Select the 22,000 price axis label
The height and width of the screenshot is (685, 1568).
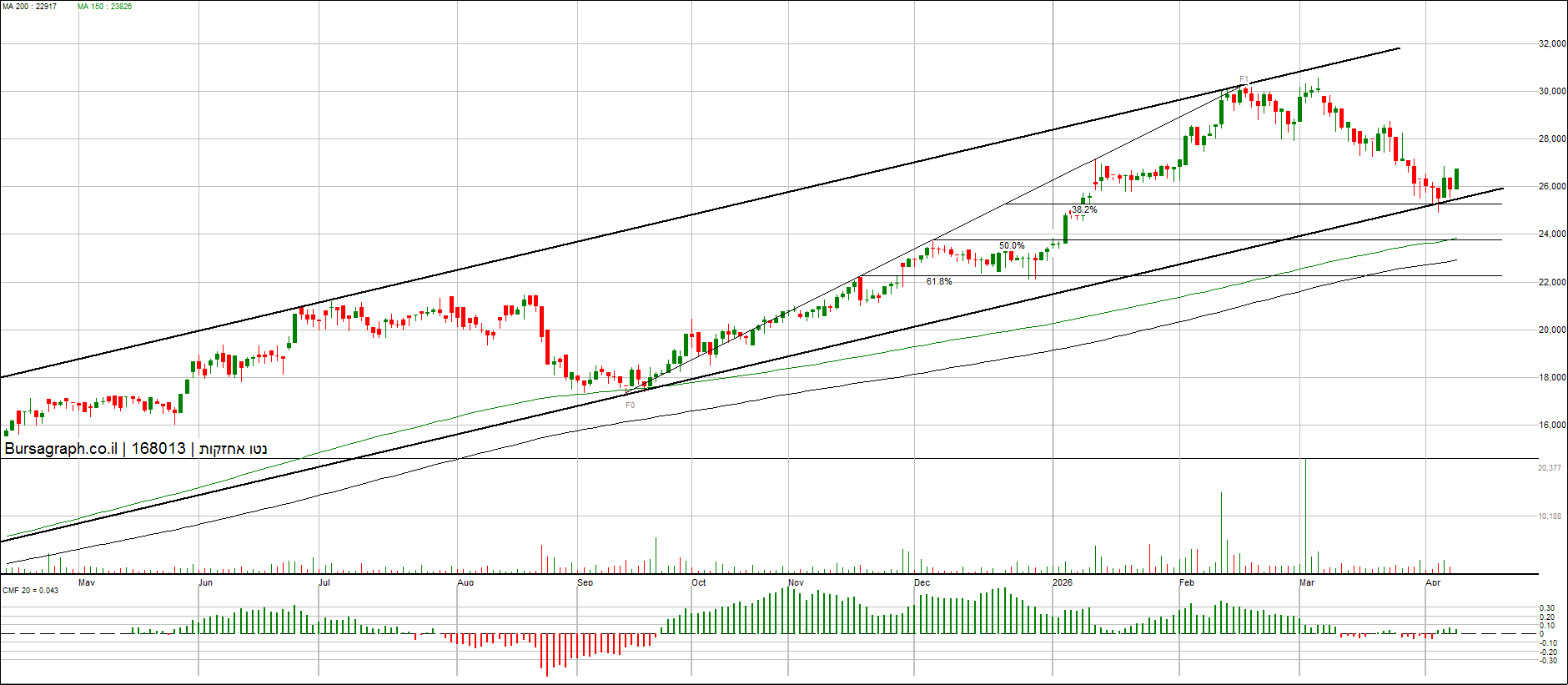(x=1552, y=282)
